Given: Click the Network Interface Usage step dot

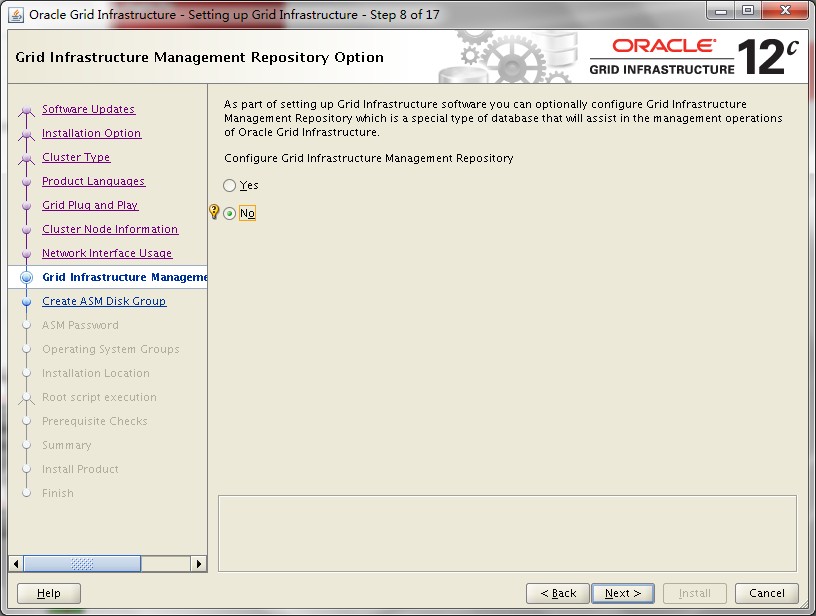Looking at the screenshot, I should [x=27, y=253].
